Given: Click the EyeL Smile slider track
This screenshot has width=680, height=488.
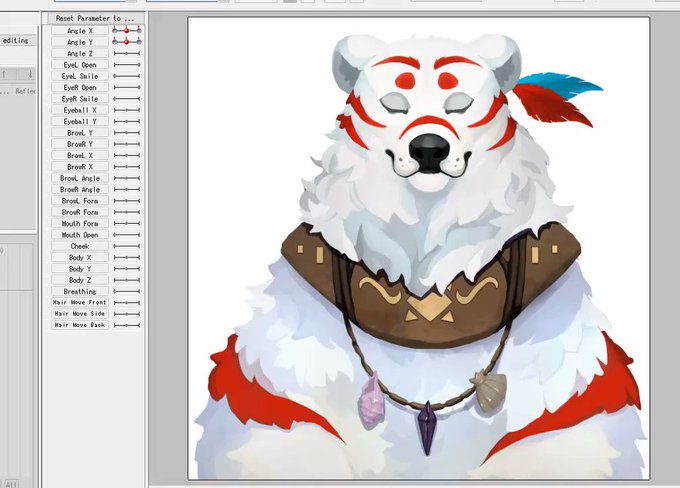Looking at the screenshot, I should tap(127, 76).
